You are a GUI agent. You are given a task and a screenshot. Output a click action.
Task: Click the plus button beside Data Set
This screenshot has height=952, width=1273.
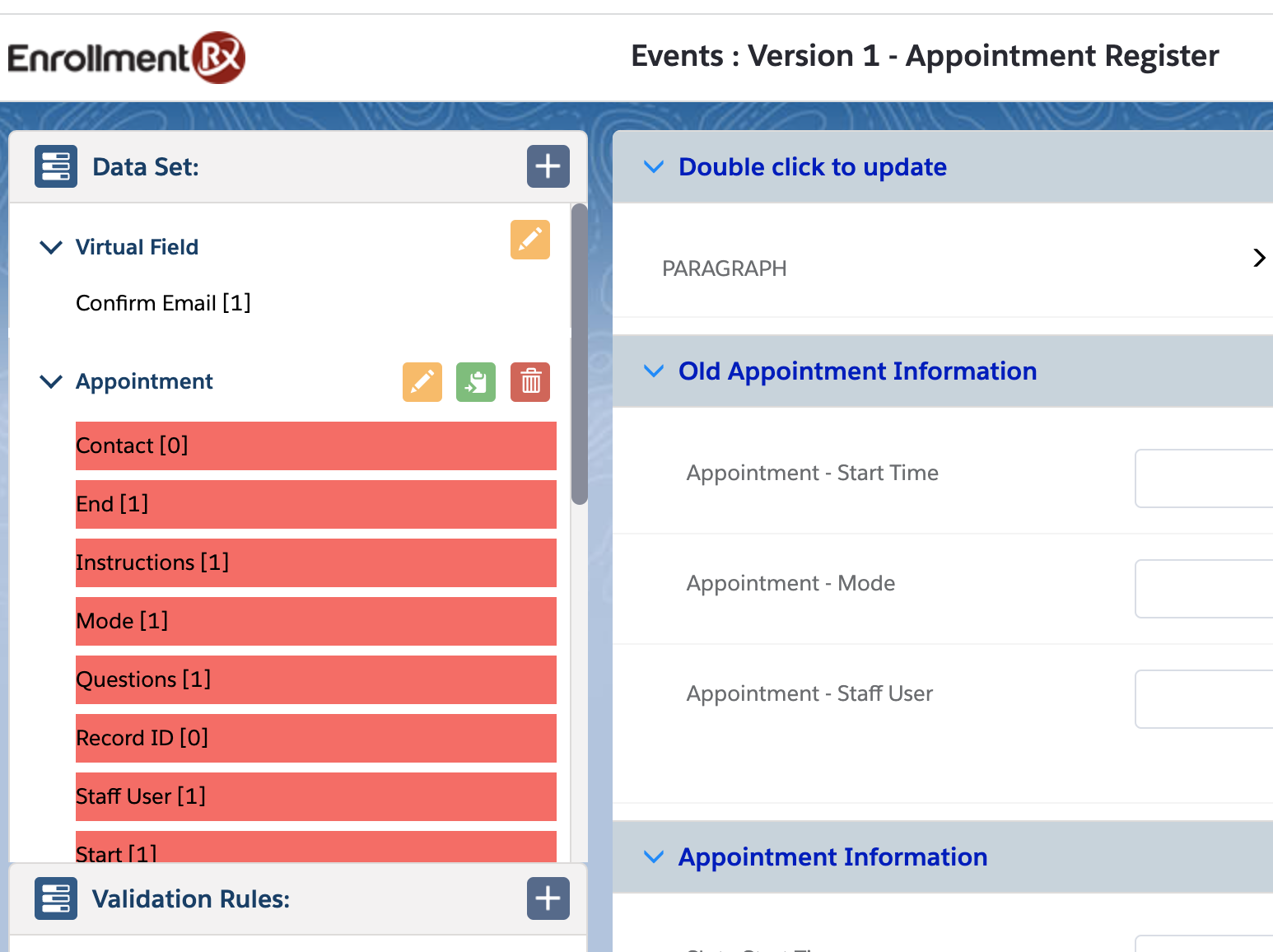coord(548,166)
